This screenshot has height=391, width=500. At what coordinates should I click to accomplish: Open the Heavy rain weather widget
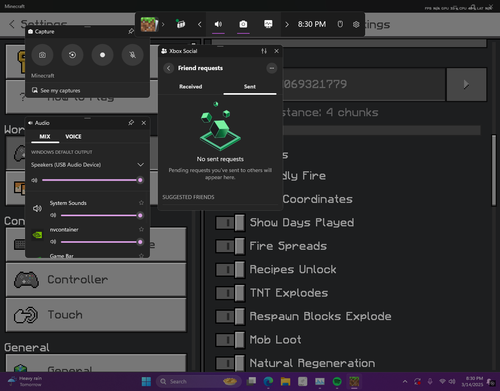click(x=25, y=381)
